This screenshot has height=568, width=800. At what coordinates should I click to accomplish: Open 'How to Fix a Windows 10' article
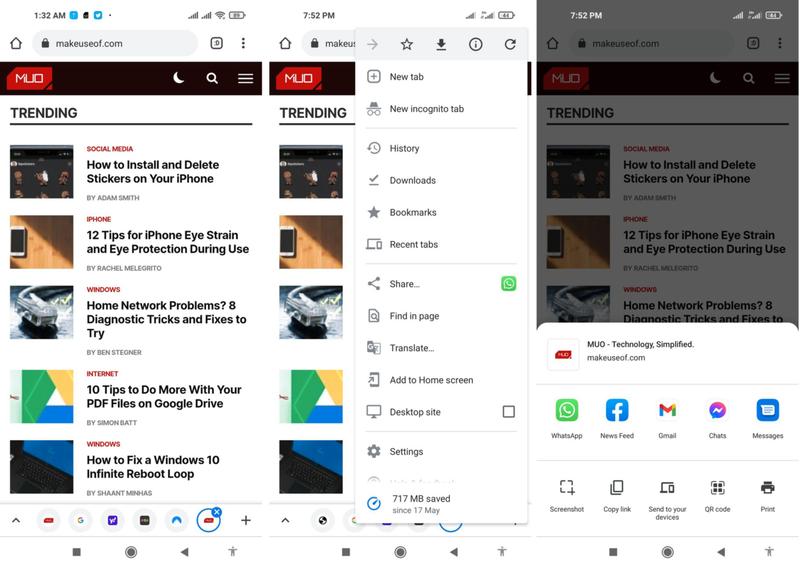click(x=153, y=466)
